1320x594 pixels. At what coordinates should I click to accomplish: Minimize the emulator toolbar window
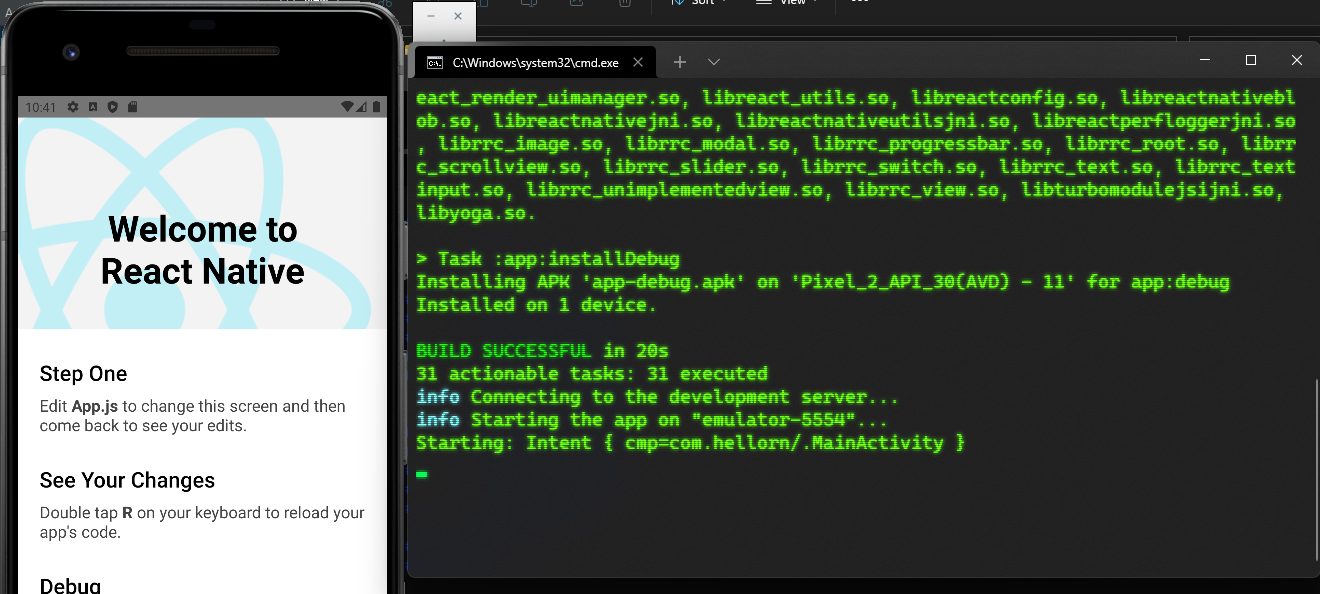[431, 17]
